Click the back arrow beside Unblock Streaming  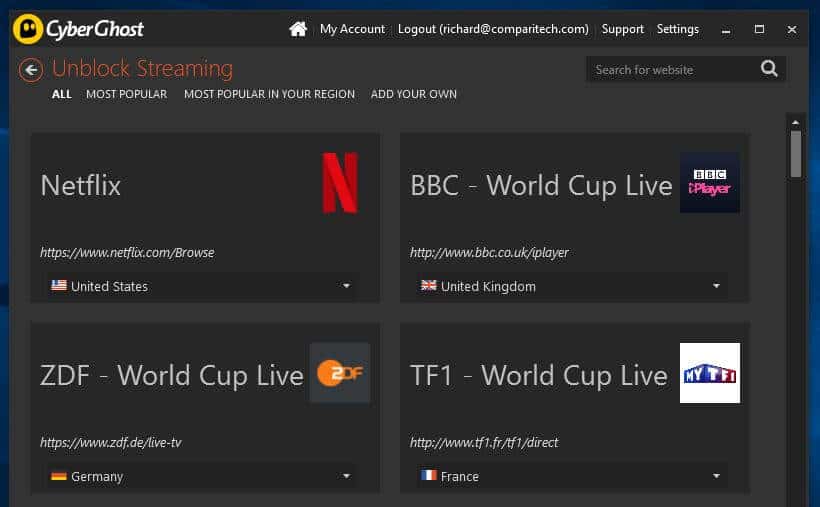31,70
